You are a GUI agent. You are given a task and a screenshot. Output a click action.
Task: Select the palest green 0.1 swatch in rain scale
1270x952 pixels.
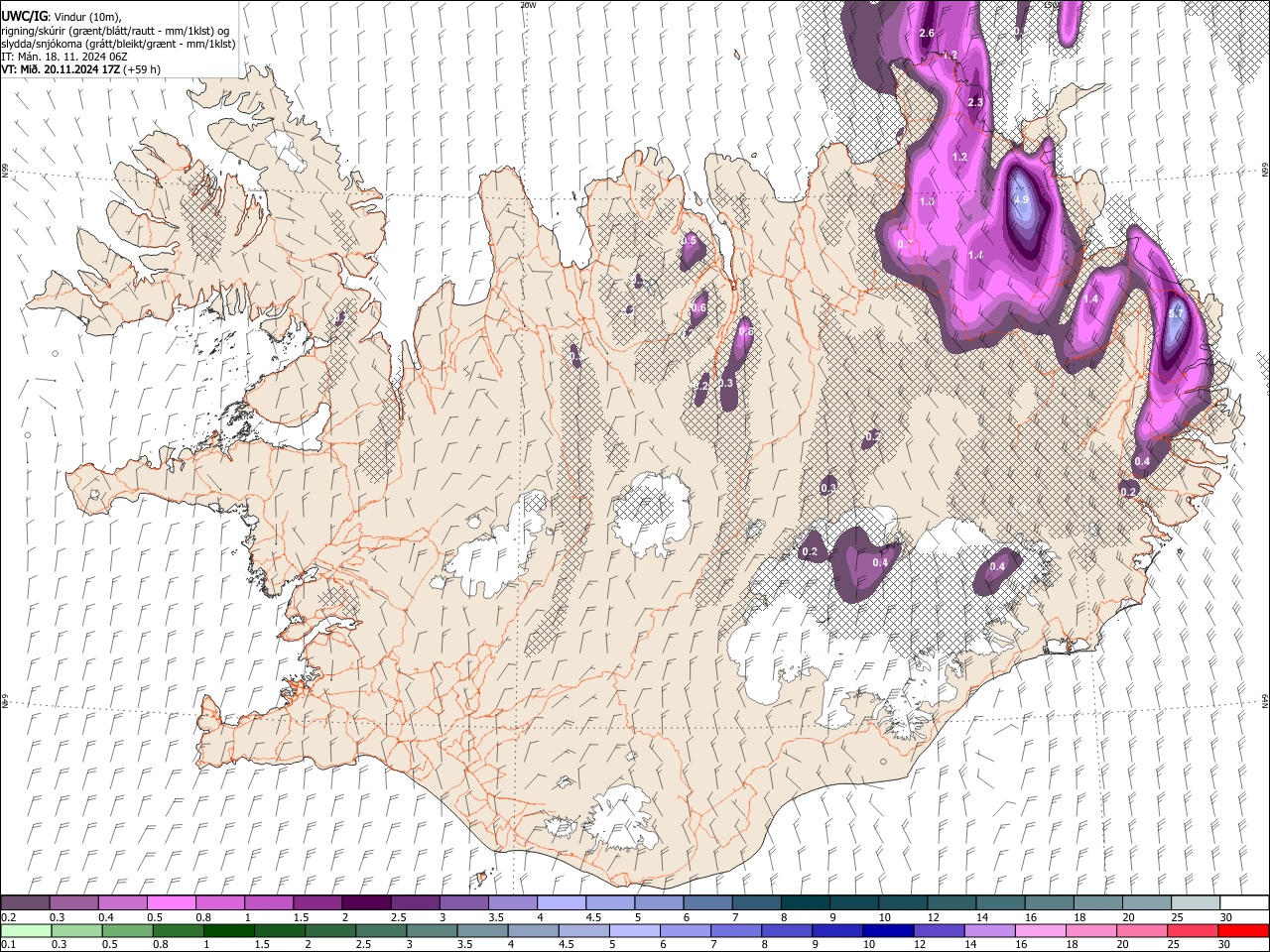(x=26, y=930)
